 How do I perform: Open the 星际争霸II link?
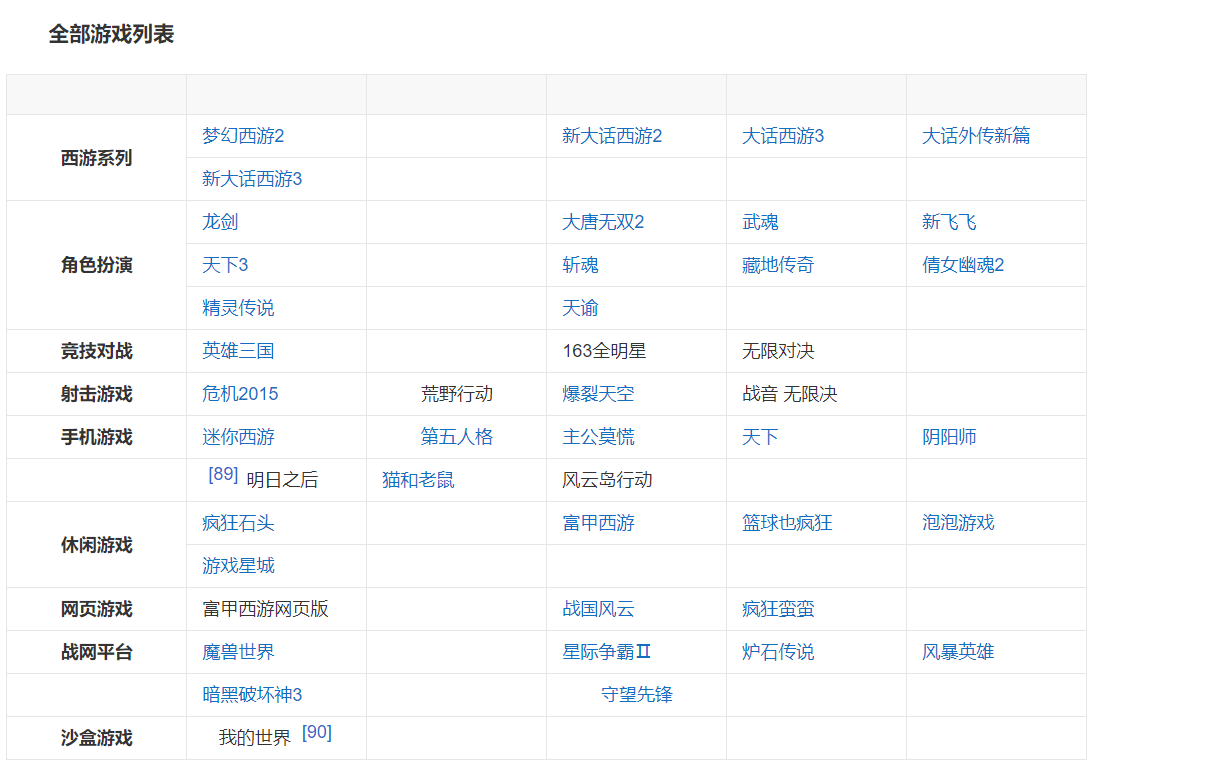607,652
